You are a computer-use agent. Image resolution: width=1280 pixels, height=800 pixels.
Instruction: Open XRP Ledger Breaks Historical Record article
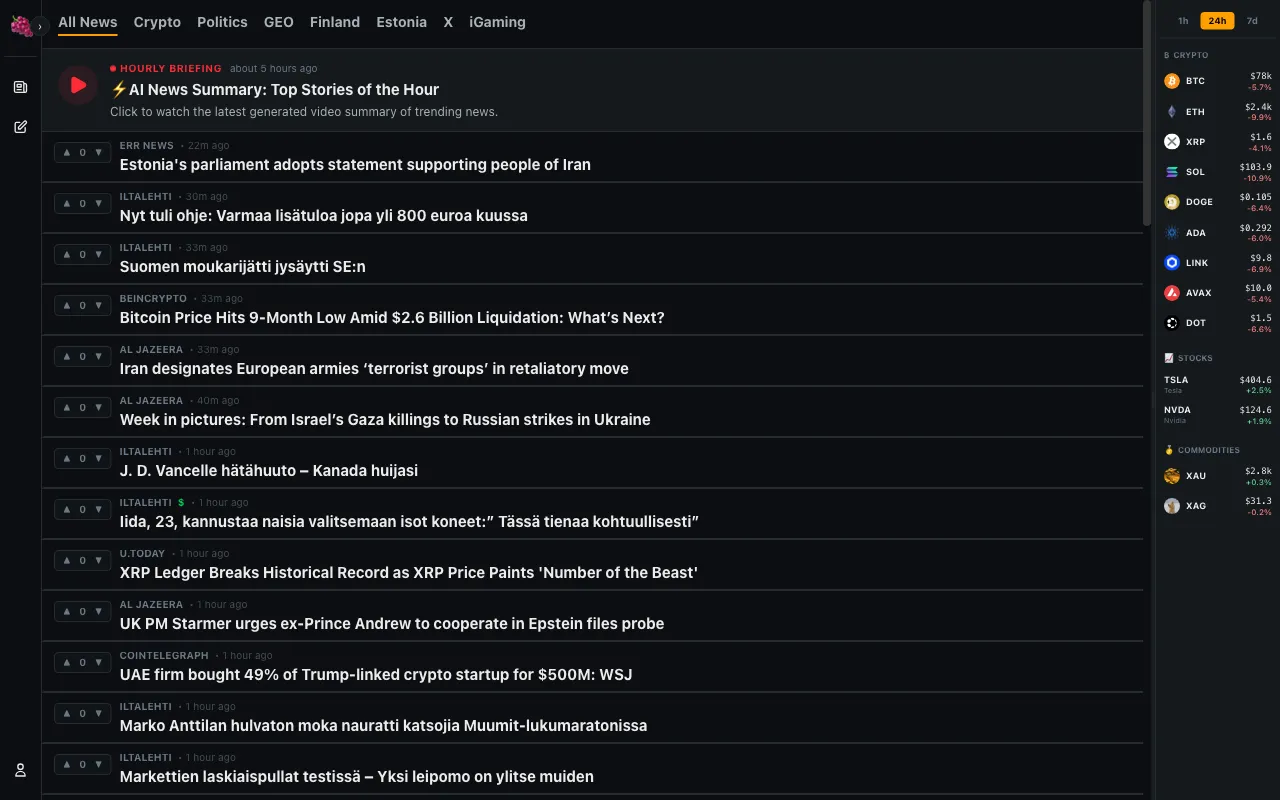[x=409, y=573]
